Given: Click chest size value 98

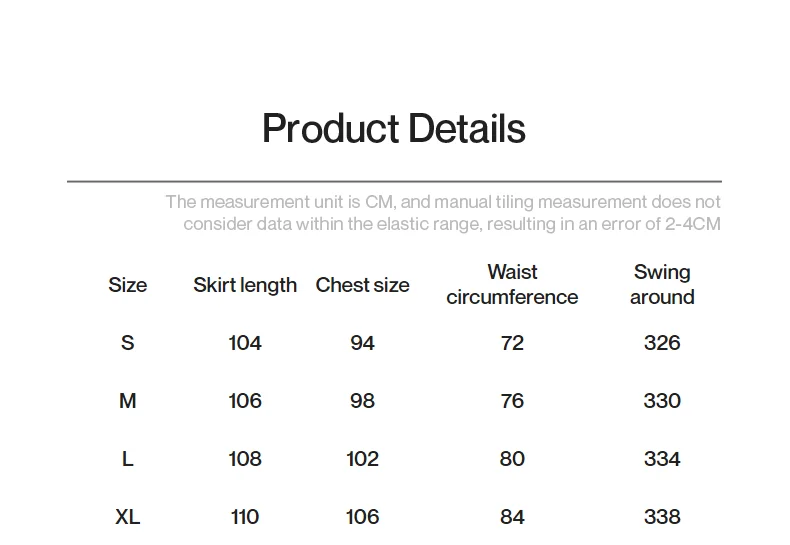Looking at the screenshot, I should point(362,401).
